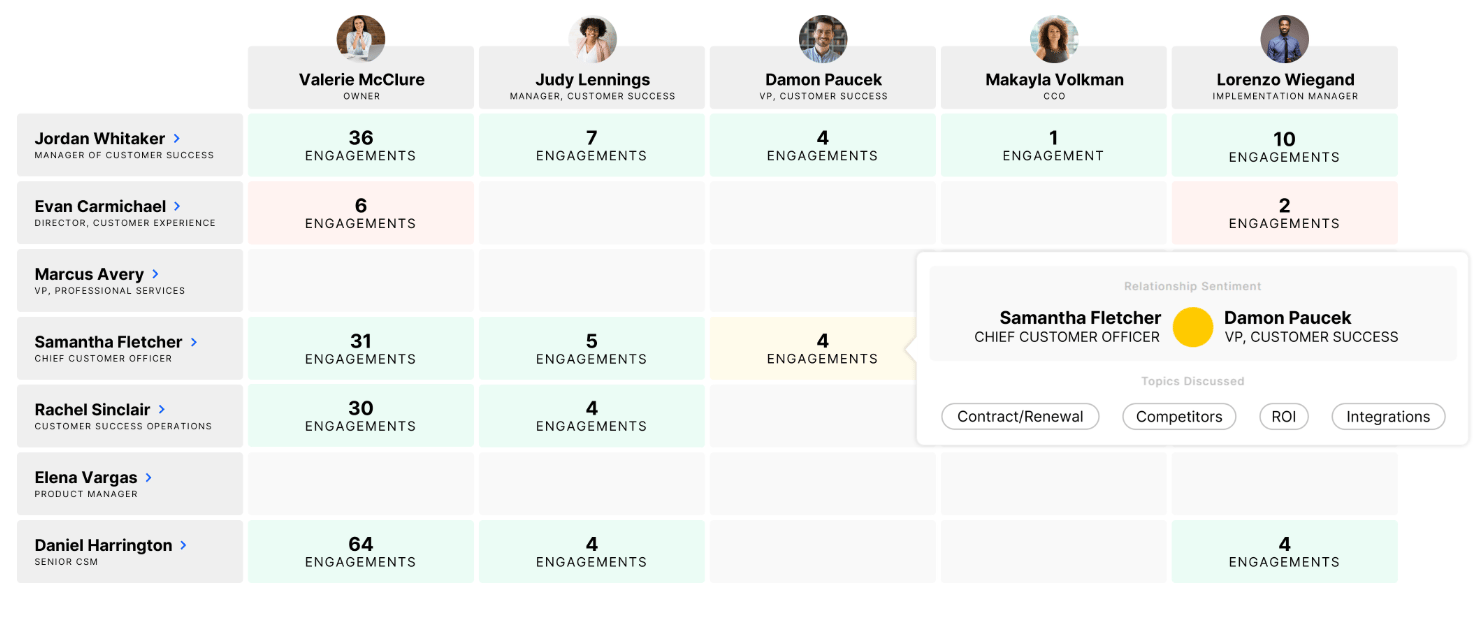This screenshot has width=1479, height=618.
Task: Expand Jordan Whitaker's row chevron
Action: [x=177, y=139]
